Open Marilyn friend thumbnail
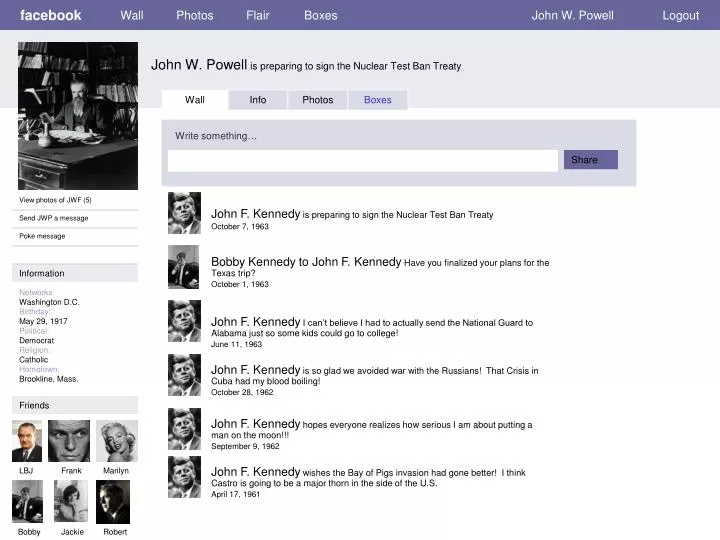This screenshot has width=720, height=540. tap(117, 441)
